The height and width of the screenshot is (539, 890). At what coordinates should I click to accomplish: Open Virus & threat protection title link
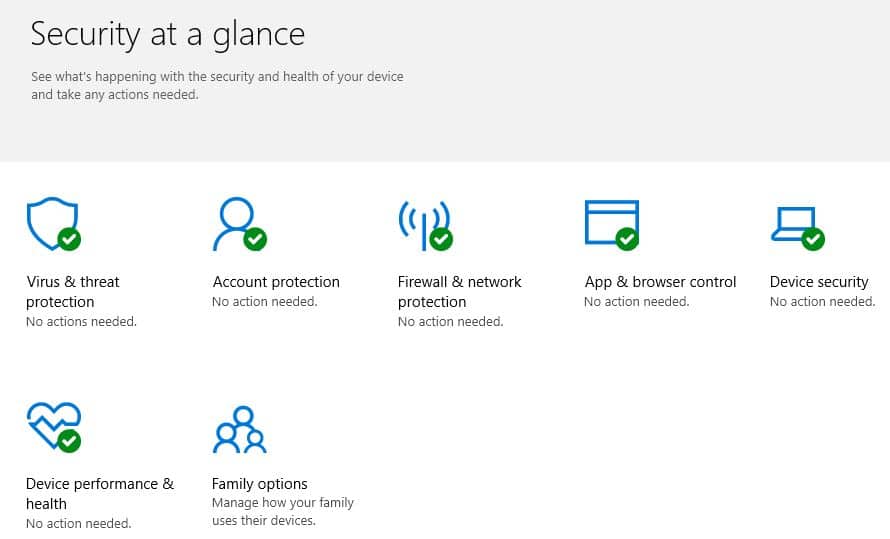coord(73,292)
